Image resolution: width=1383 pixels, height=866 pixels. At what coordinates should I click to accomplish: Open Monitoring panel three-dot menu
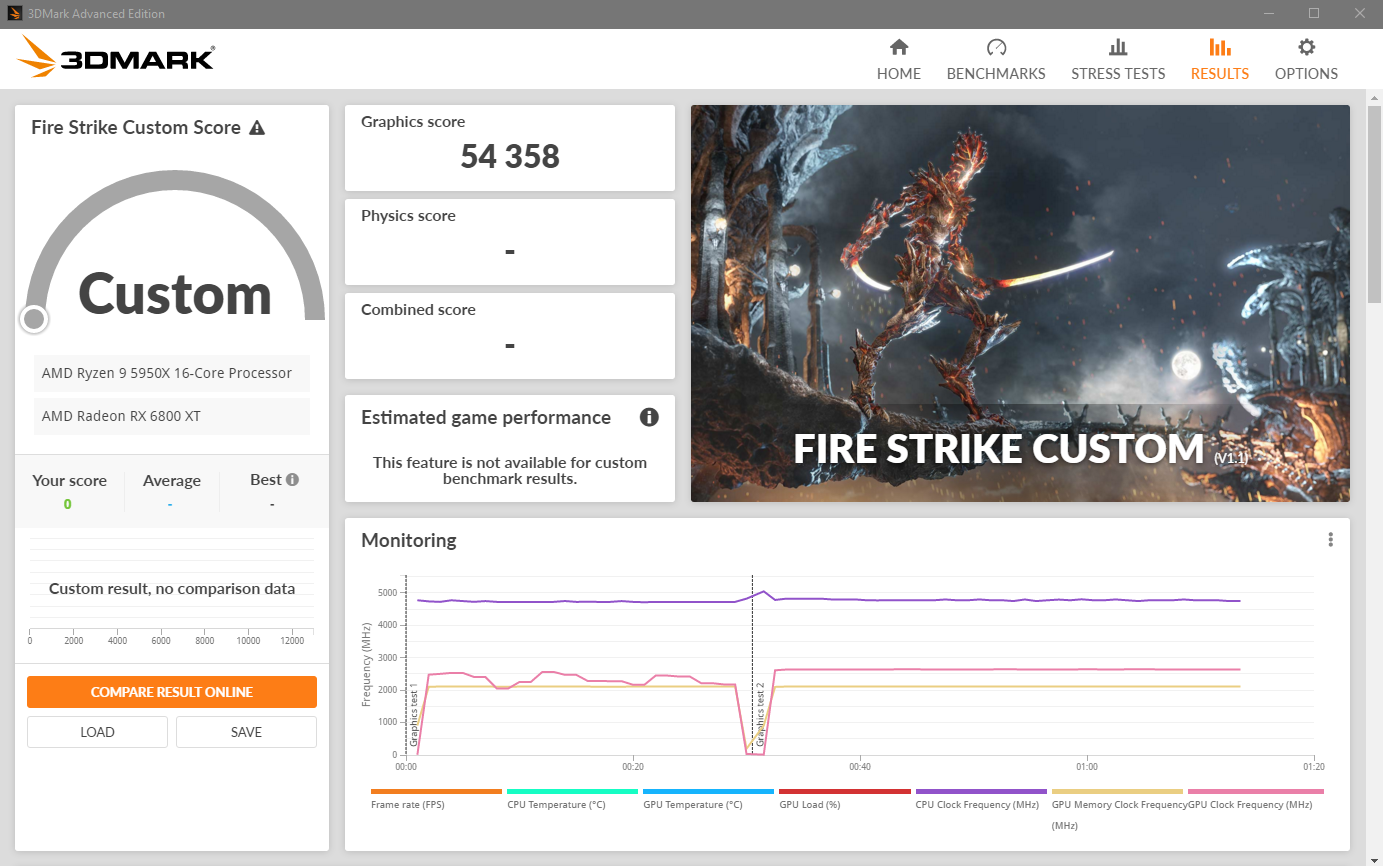click(x=1330, y=540)
